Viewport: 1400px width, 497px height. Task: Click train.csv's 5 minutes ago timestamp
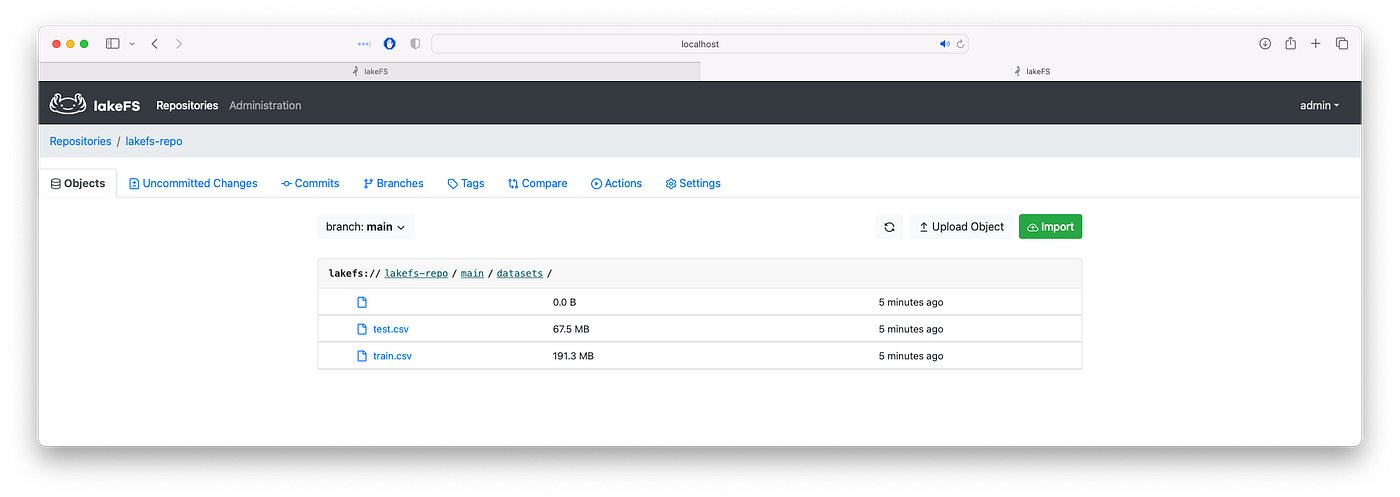click(x=911, y=356)
